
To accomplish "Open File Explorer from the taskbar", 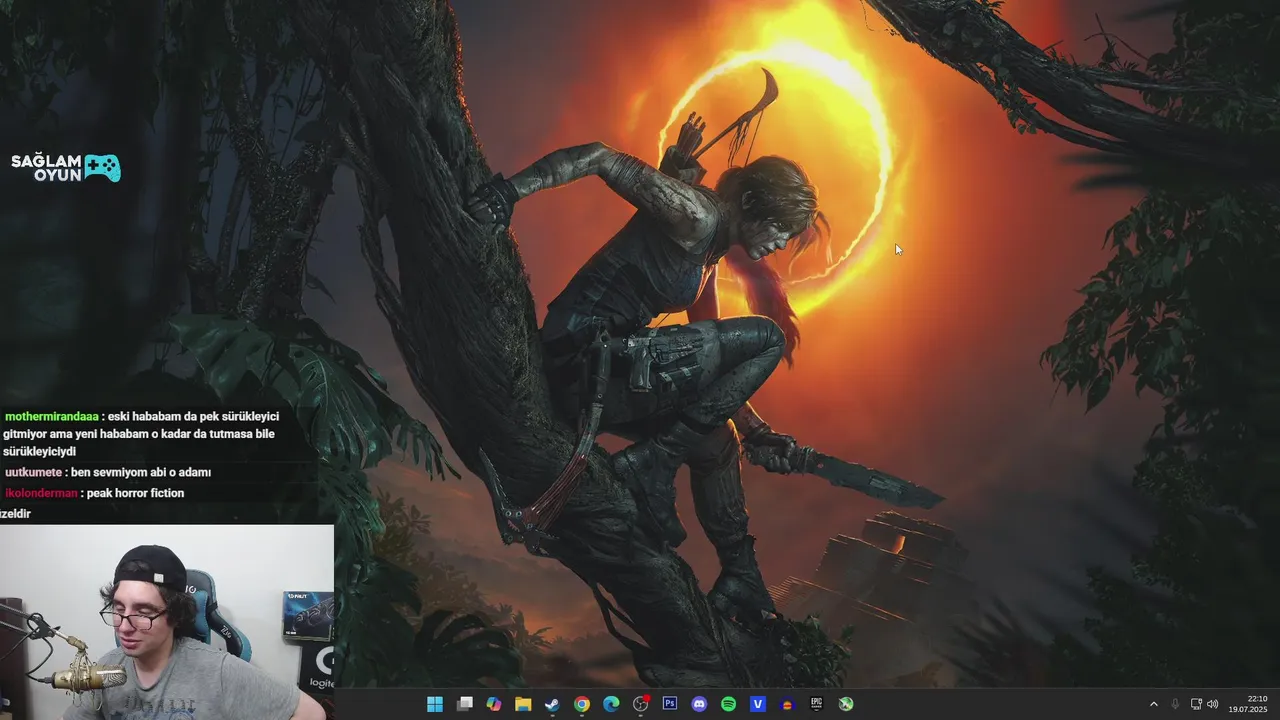I will tap(523, 704).
